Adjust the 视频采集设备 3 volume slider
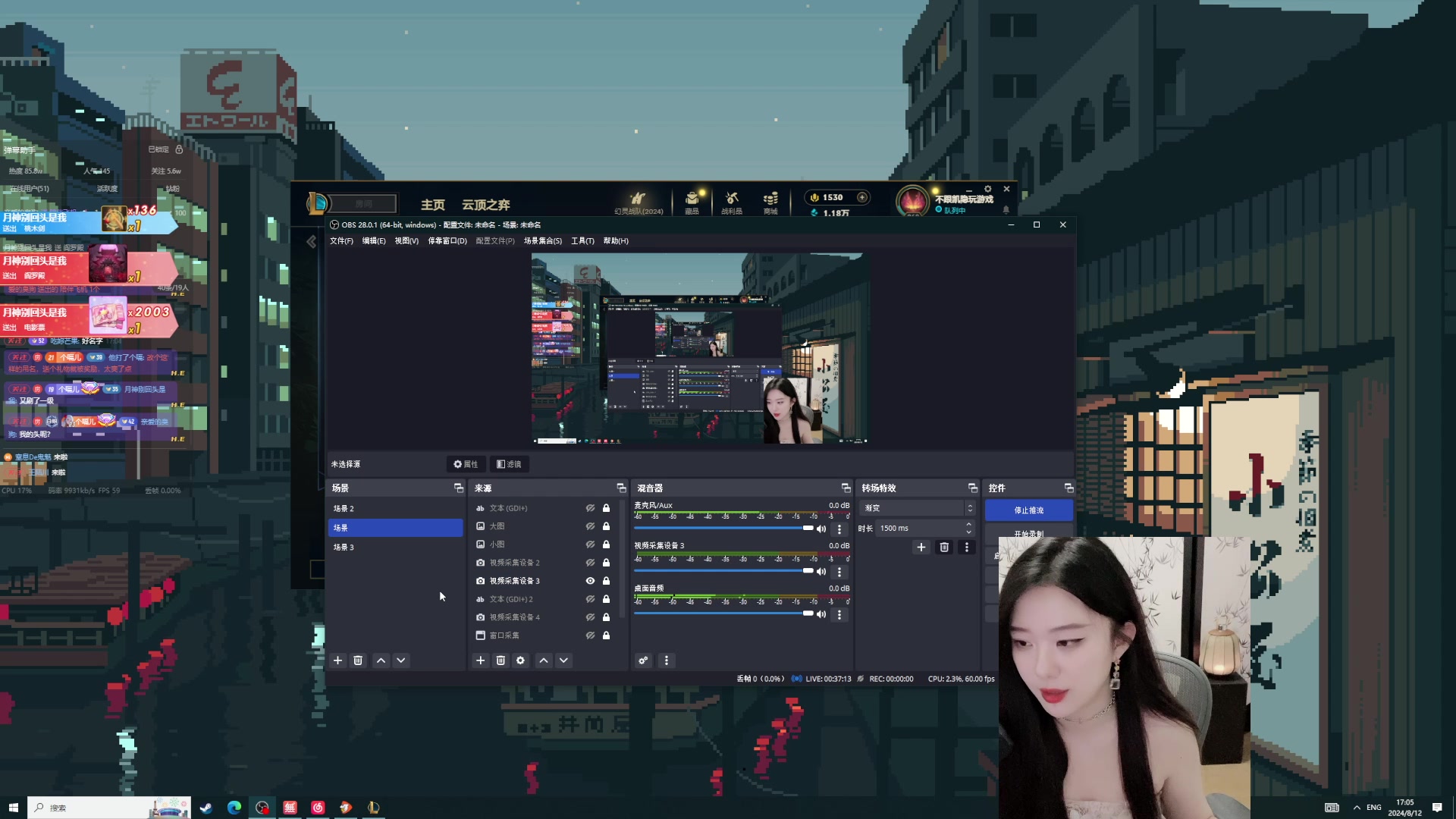Screen dimensions: 1456x819 pyautogui.click(x=723, y=571)
